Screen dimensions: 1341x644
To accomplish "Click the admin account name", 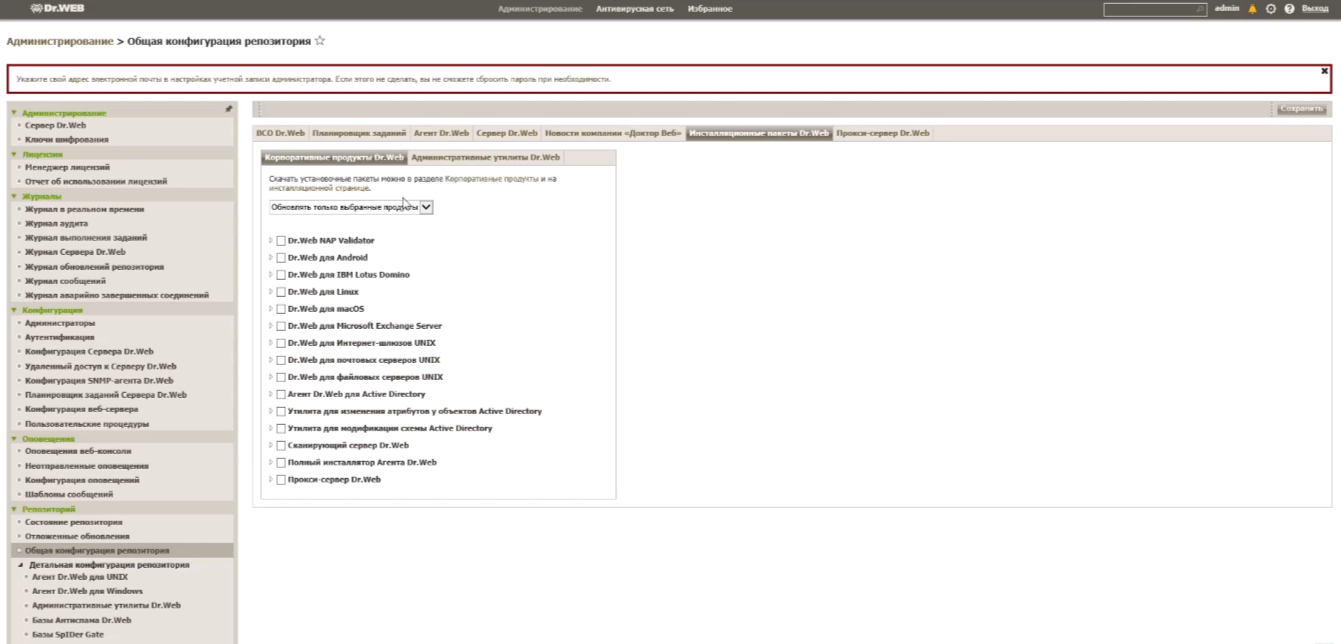I will coord(1227,8).
